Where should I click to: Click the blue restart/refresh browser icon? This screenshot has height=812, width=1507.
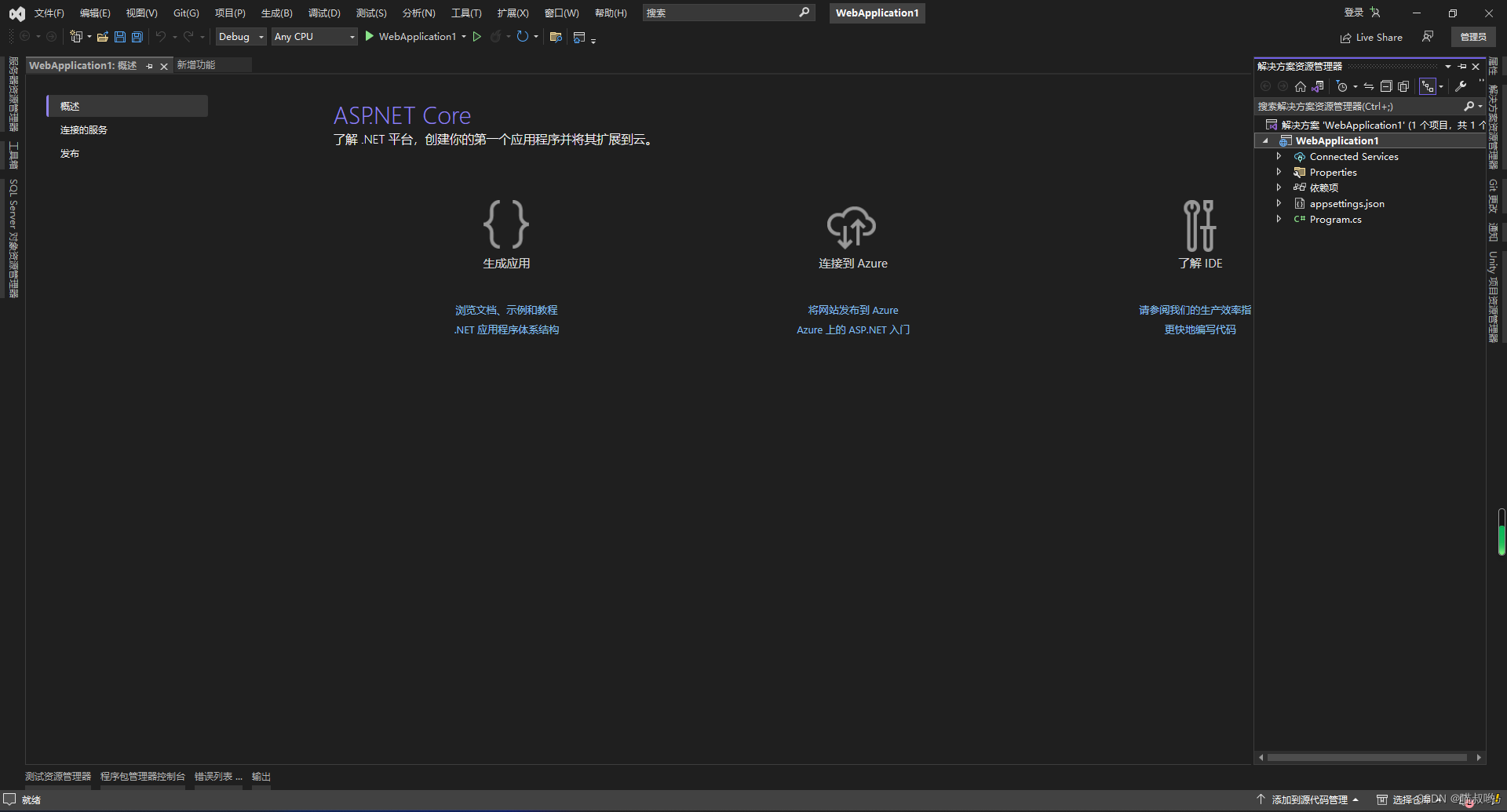(x=523, y=36)
